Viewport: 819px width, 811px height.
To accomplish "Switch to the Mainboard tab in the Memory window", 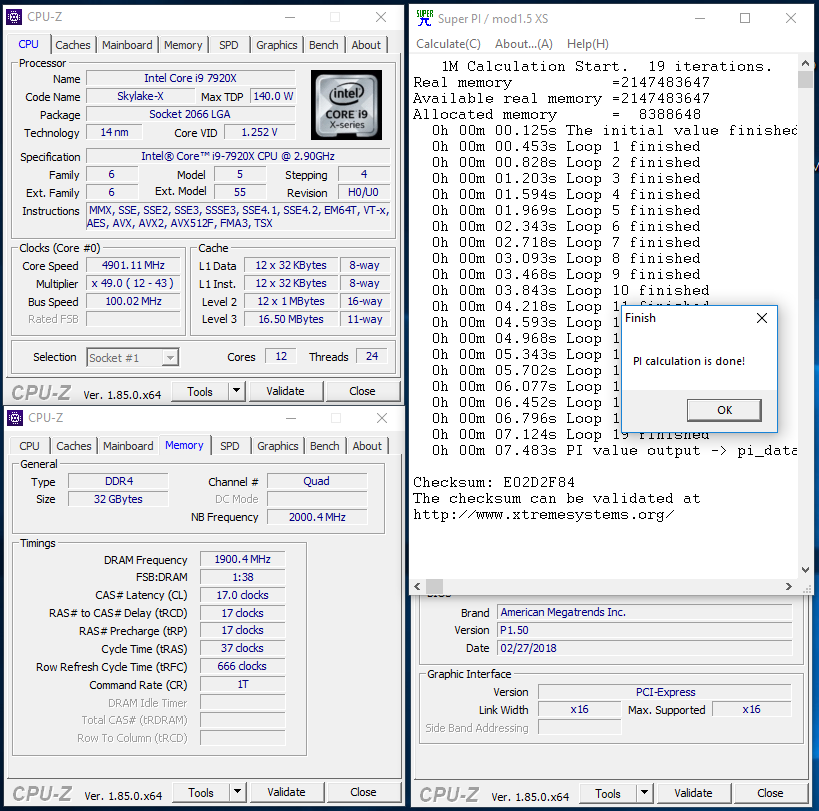I will tap(128, 446).
